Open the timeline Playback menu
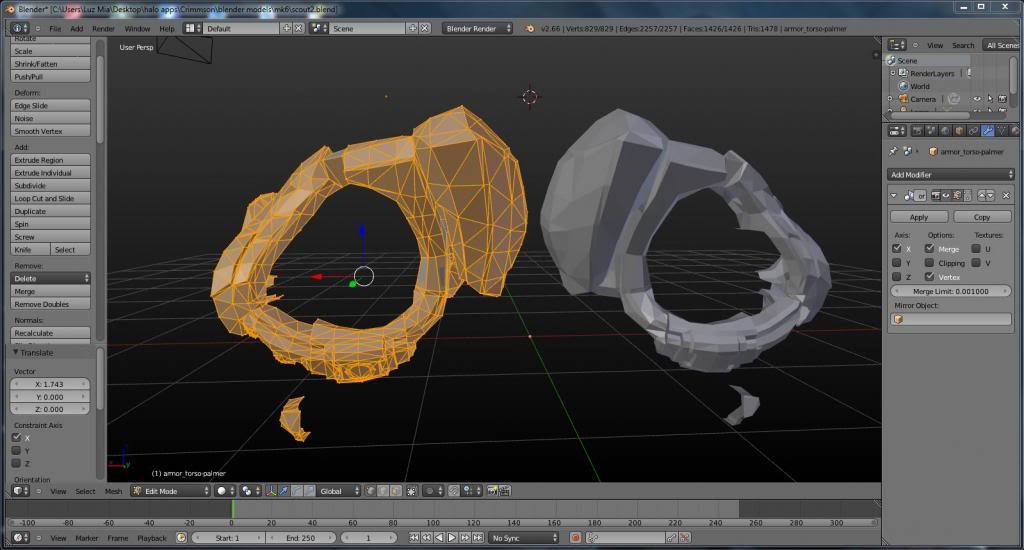The width and height of the screenshot is (1024, 550). [152, 538]
